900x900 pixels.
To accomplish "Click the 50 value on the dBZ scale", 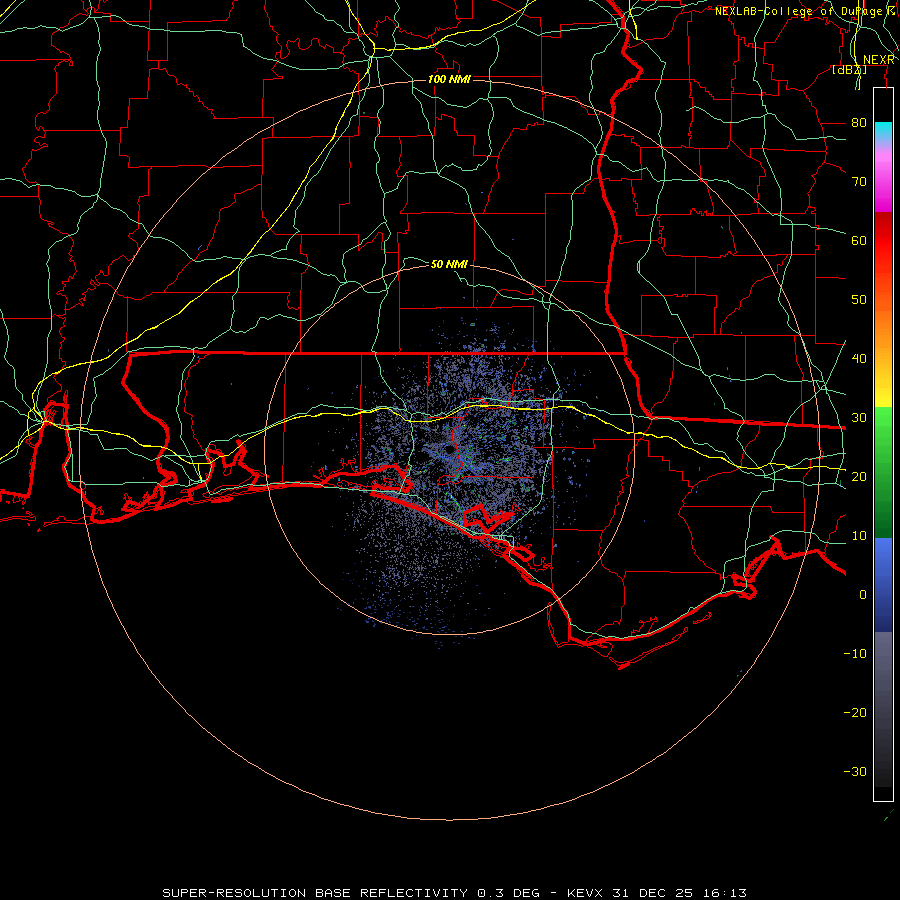I will point(859,300).
